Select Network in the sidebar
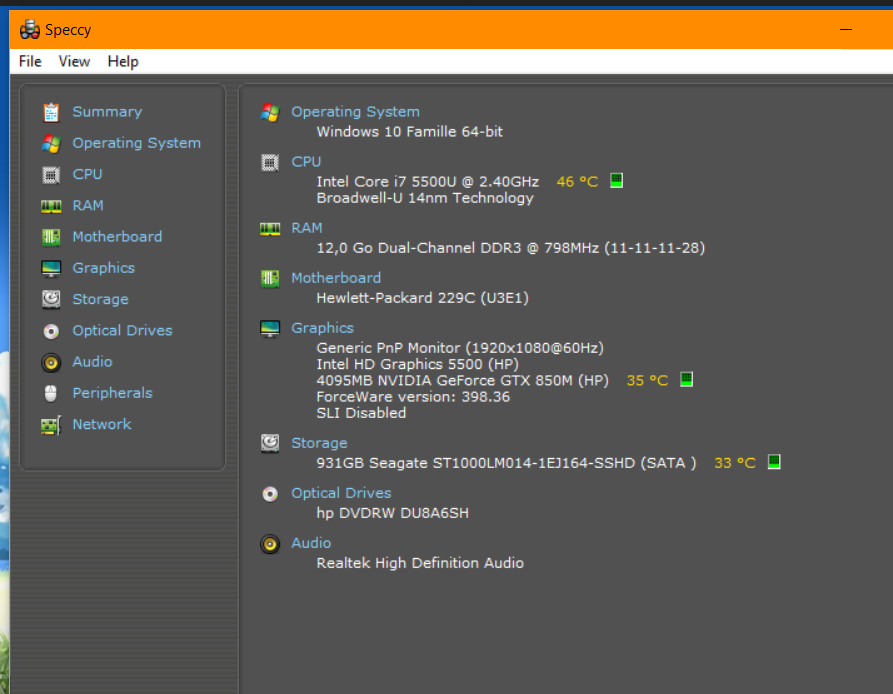 tap(102, 425)
